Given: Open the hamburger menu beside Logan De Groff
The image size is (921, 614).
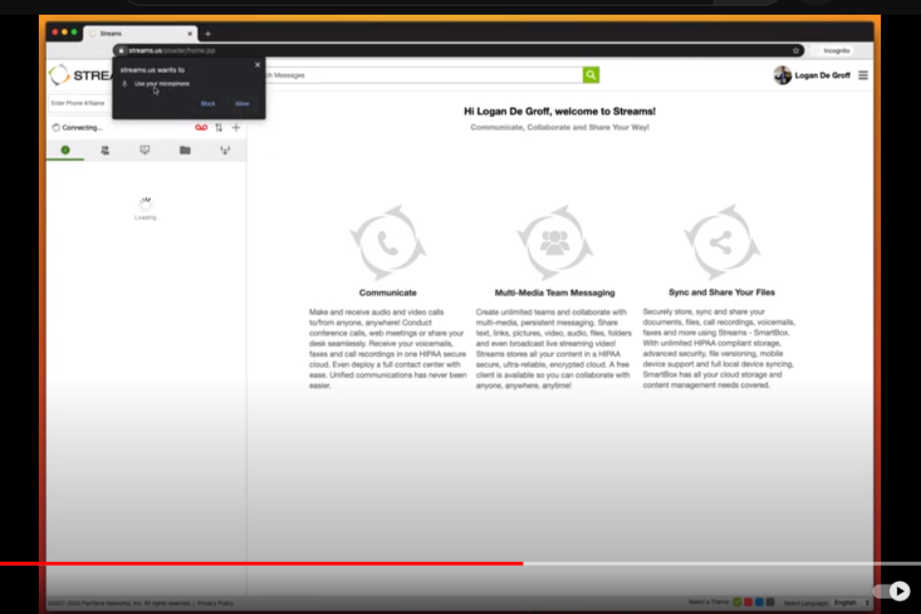Looking at the screenshot, I should click(x=863, y=75).
